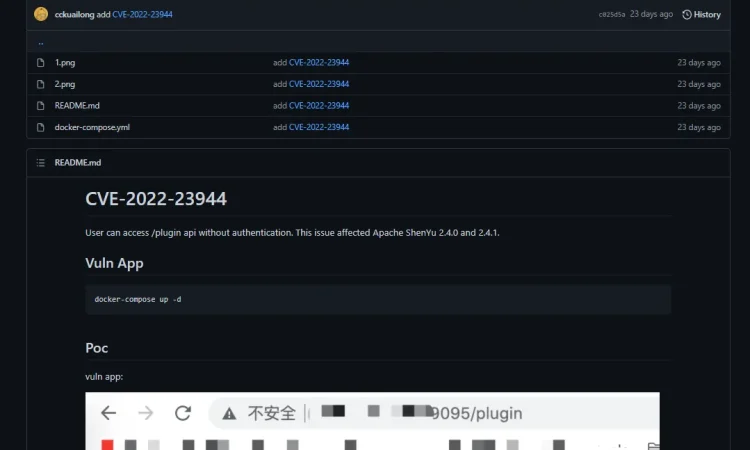The width and height of the screenshot is (750, 450).
Task: Open the file 2.png
Action: [65, 84]
